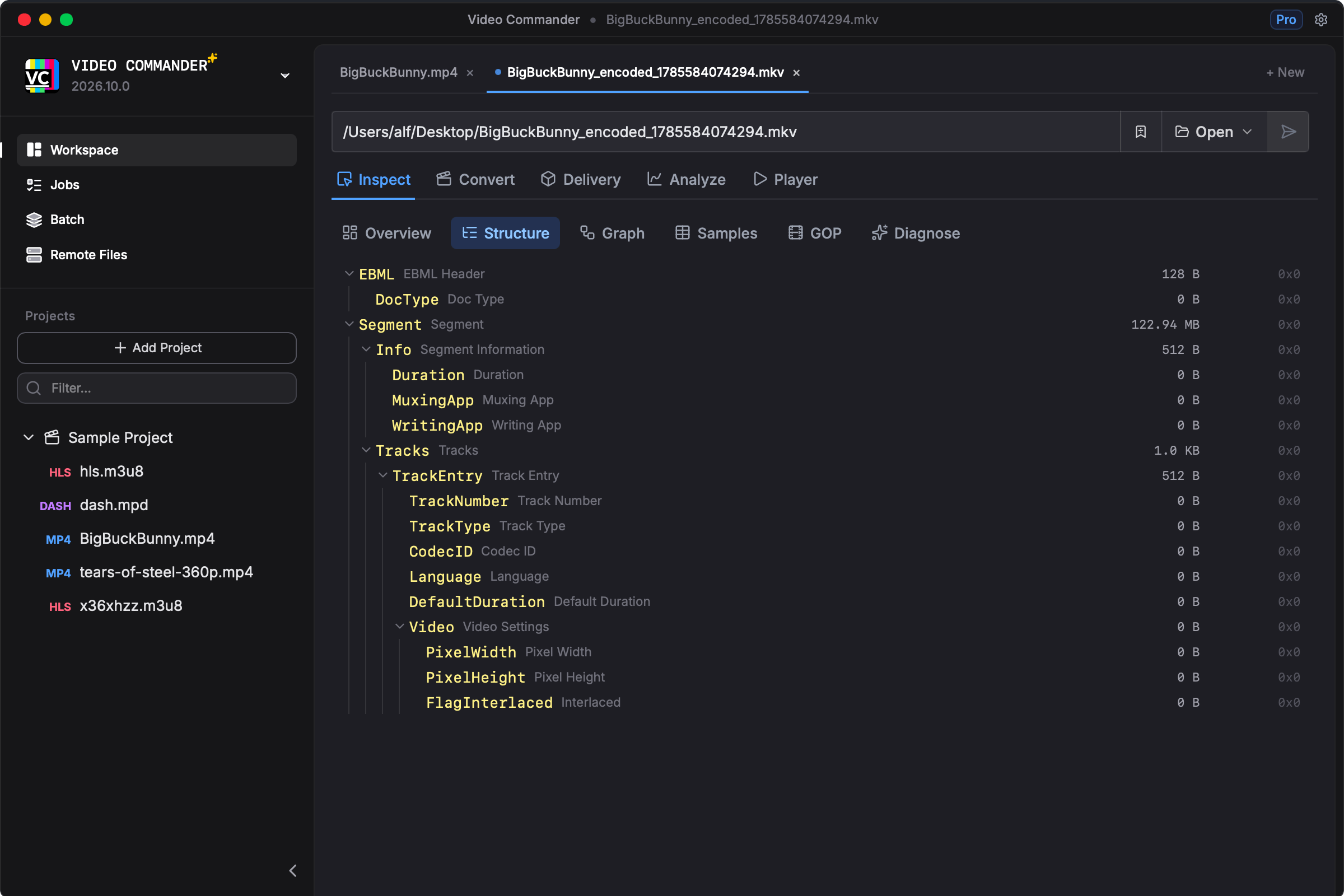Screen dimensions: 1344x896
Task: Collapse the Tracks node
Action: [366, 450]
